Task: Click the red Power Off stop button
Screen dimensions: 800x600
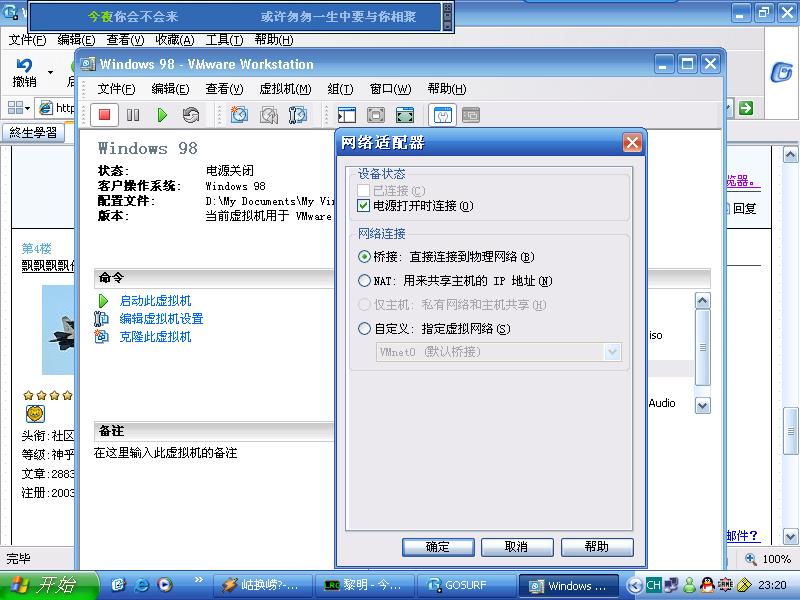Action: (x=105, y=115)
